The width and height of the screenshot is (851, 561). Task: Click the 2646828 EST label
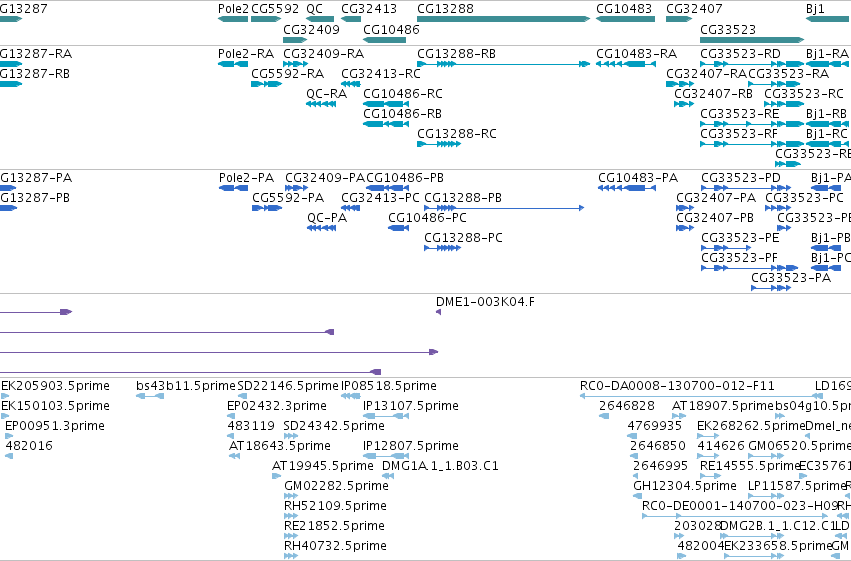click(627, 406)
